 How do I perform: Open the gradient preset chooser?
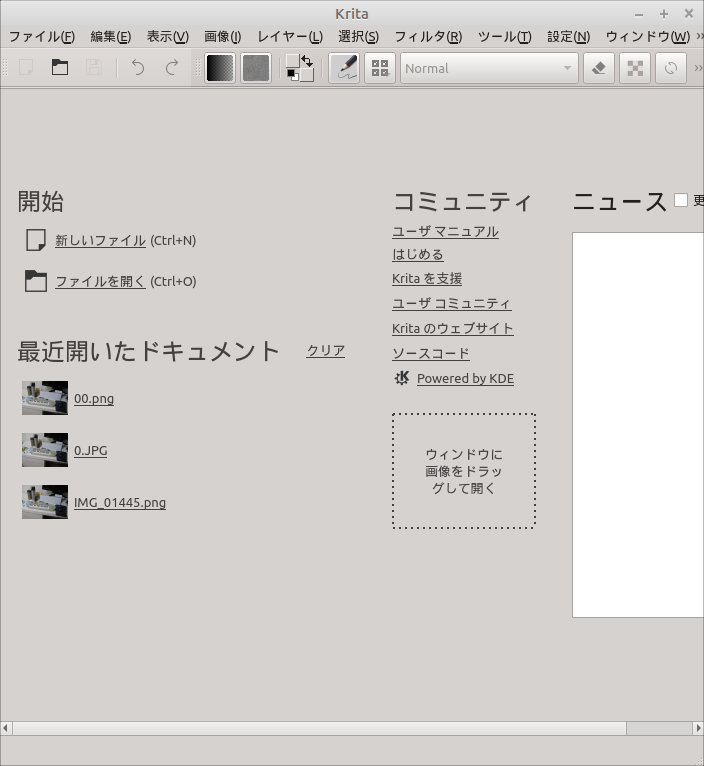pos(220,68)
